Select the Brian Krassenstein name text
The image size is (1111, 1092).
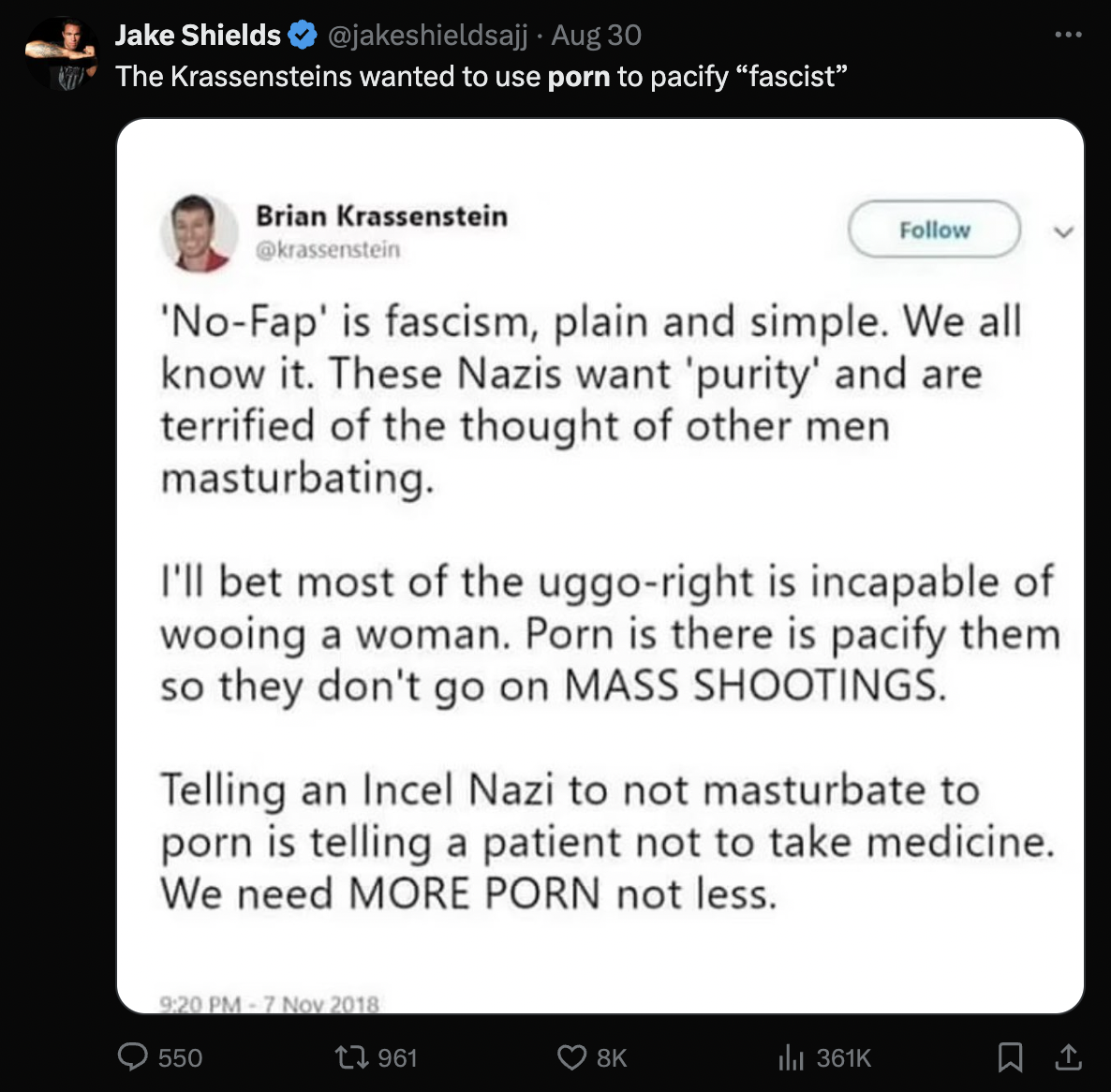click(x=381, y=216)
